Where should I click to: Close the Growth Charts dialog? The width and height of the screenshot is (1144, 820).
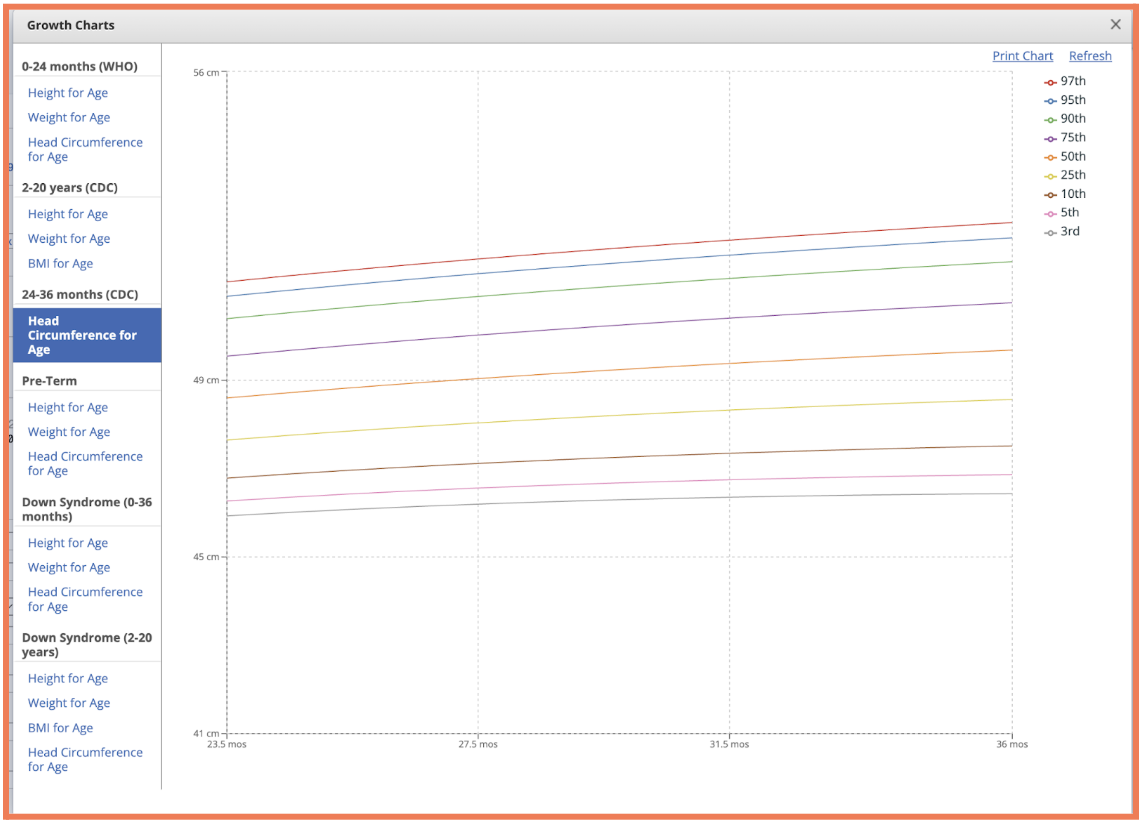point(1116,25)
